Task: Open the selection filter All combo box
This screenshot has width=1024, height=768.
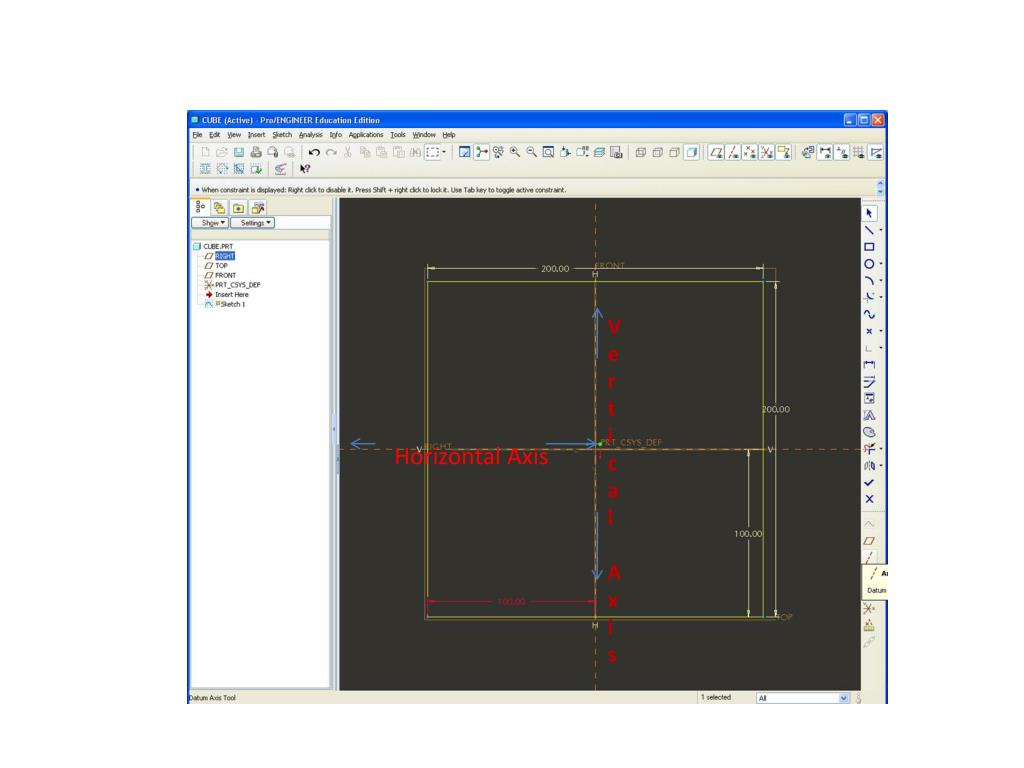Action: click(803, 698)
